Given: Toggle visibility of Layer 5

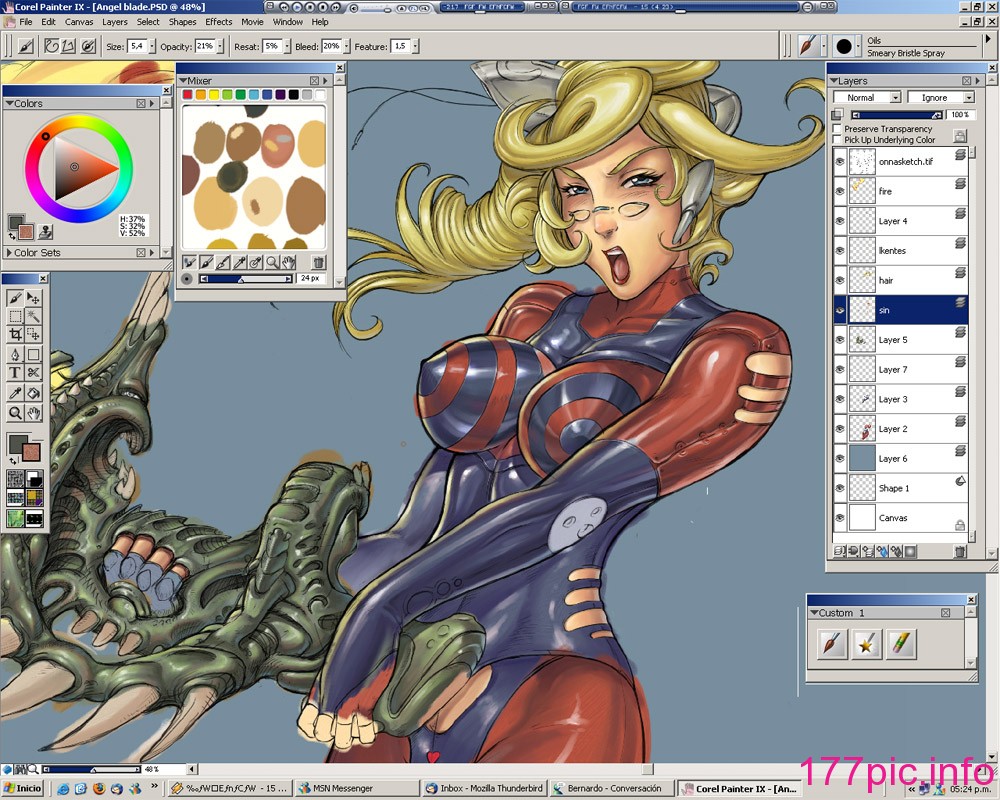Looking at the screenshot, I should [840, 340].
